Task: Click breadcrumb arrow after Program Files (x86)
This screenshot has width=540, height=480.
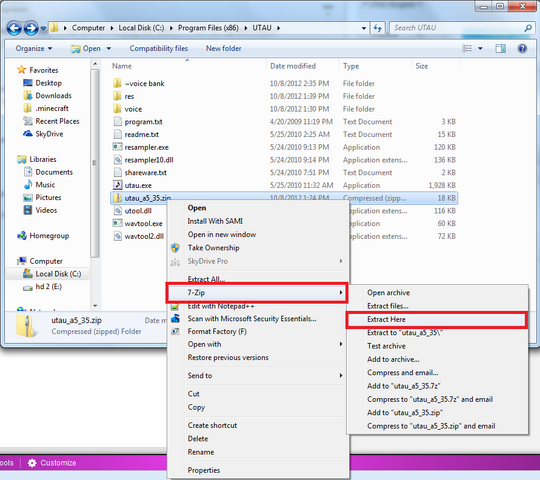Action: (x=246, y=28)
